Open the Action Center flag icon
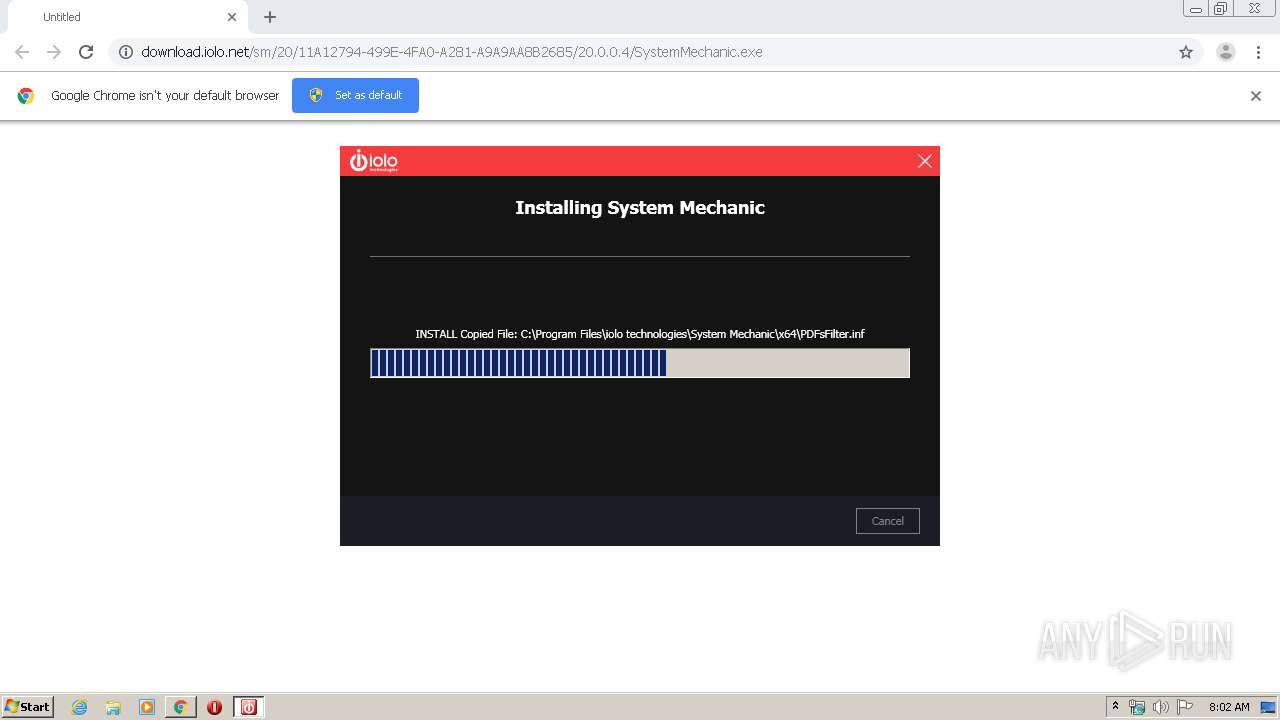 pyautogui.click(x=1185, y=707)
